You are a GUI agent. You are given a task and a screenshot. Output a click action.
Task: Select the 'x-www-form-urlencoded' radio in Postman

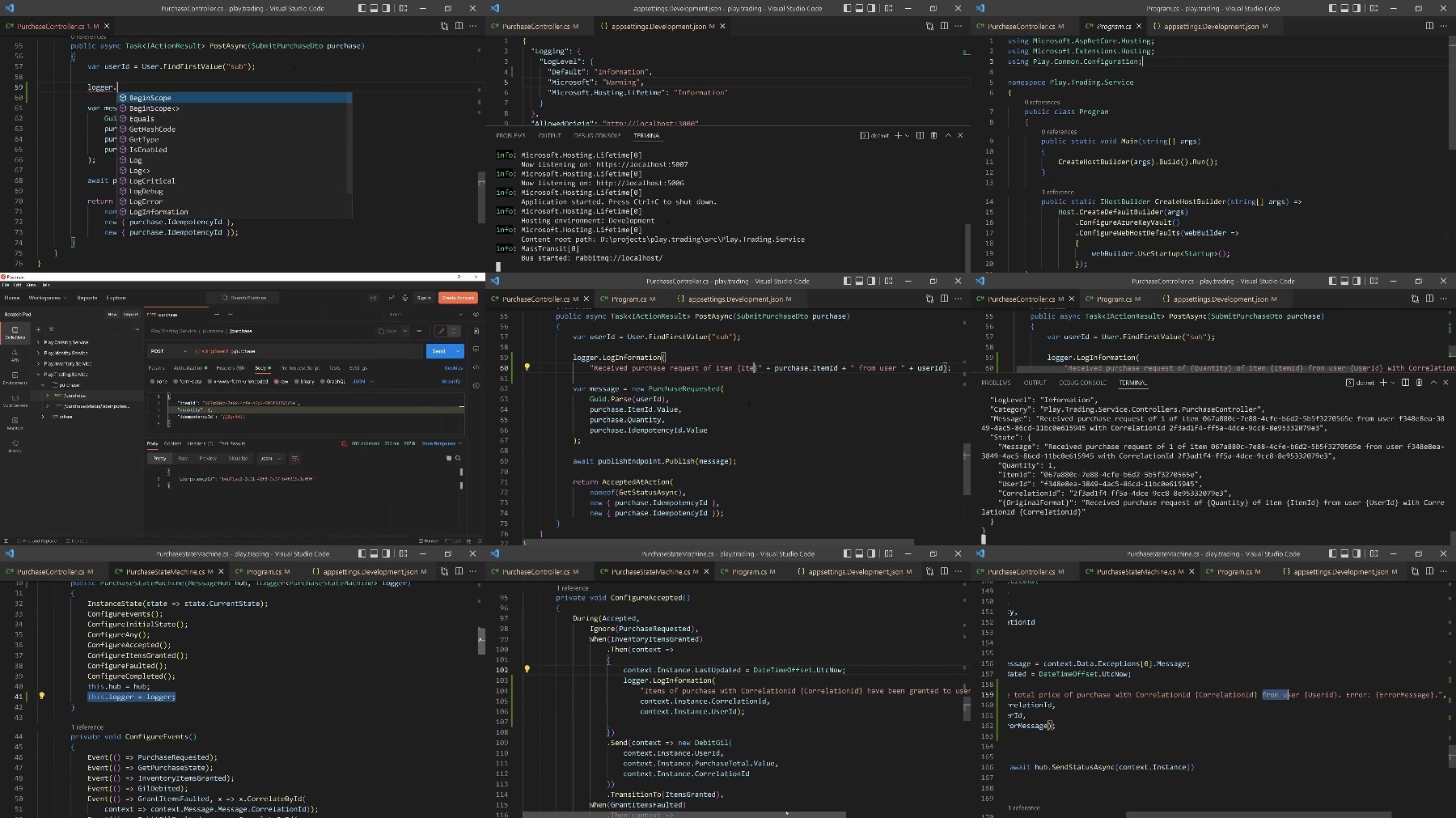pyautogui.click(x=210, y=381)
